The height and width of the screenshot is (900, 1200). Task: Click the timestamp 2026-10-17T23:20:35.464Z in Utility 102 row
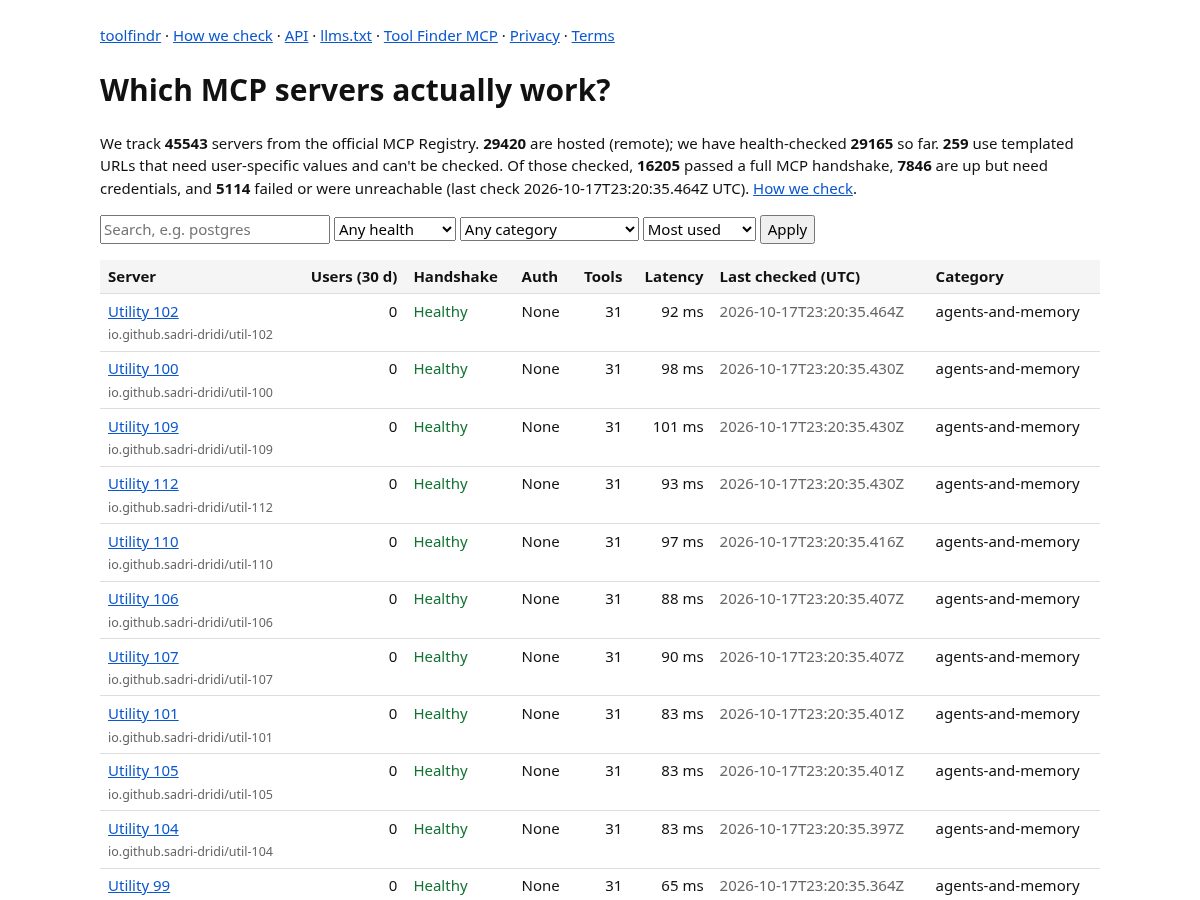[x=812, y=312]
